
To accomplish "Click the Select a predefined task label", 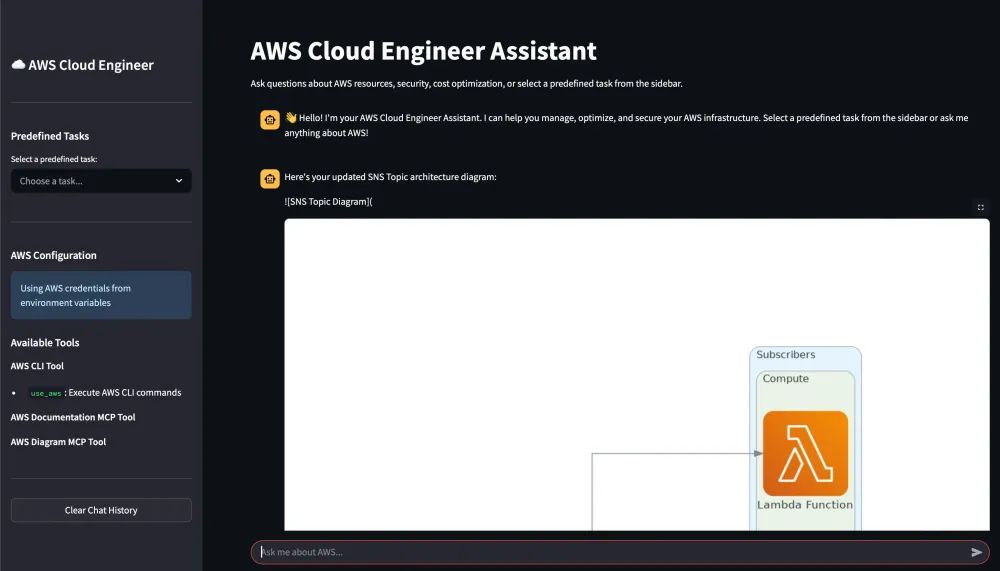I will 54,159.
